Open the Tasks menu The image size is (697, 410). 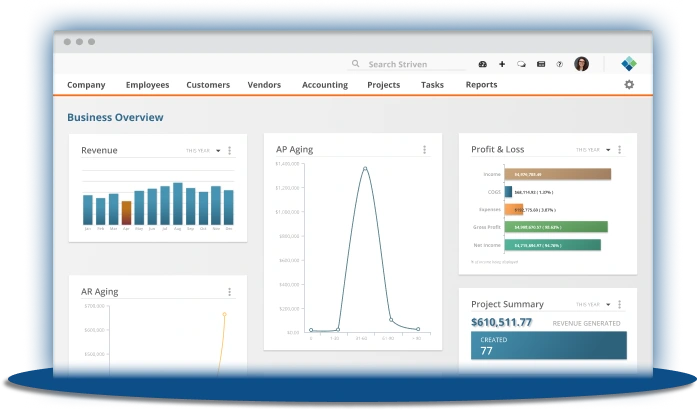point(432,84)
